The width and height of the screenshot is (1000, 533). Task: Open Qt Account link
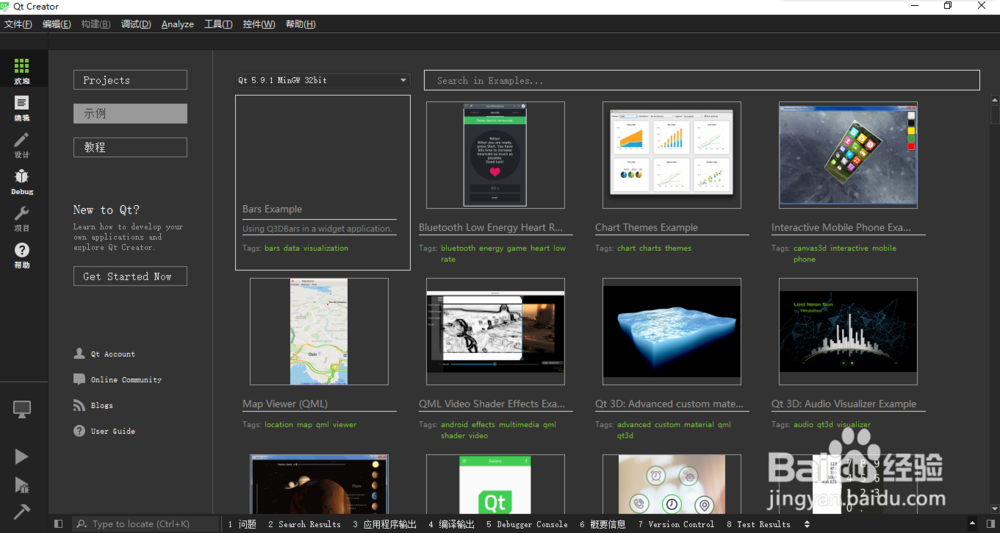[x=113, y=354]
